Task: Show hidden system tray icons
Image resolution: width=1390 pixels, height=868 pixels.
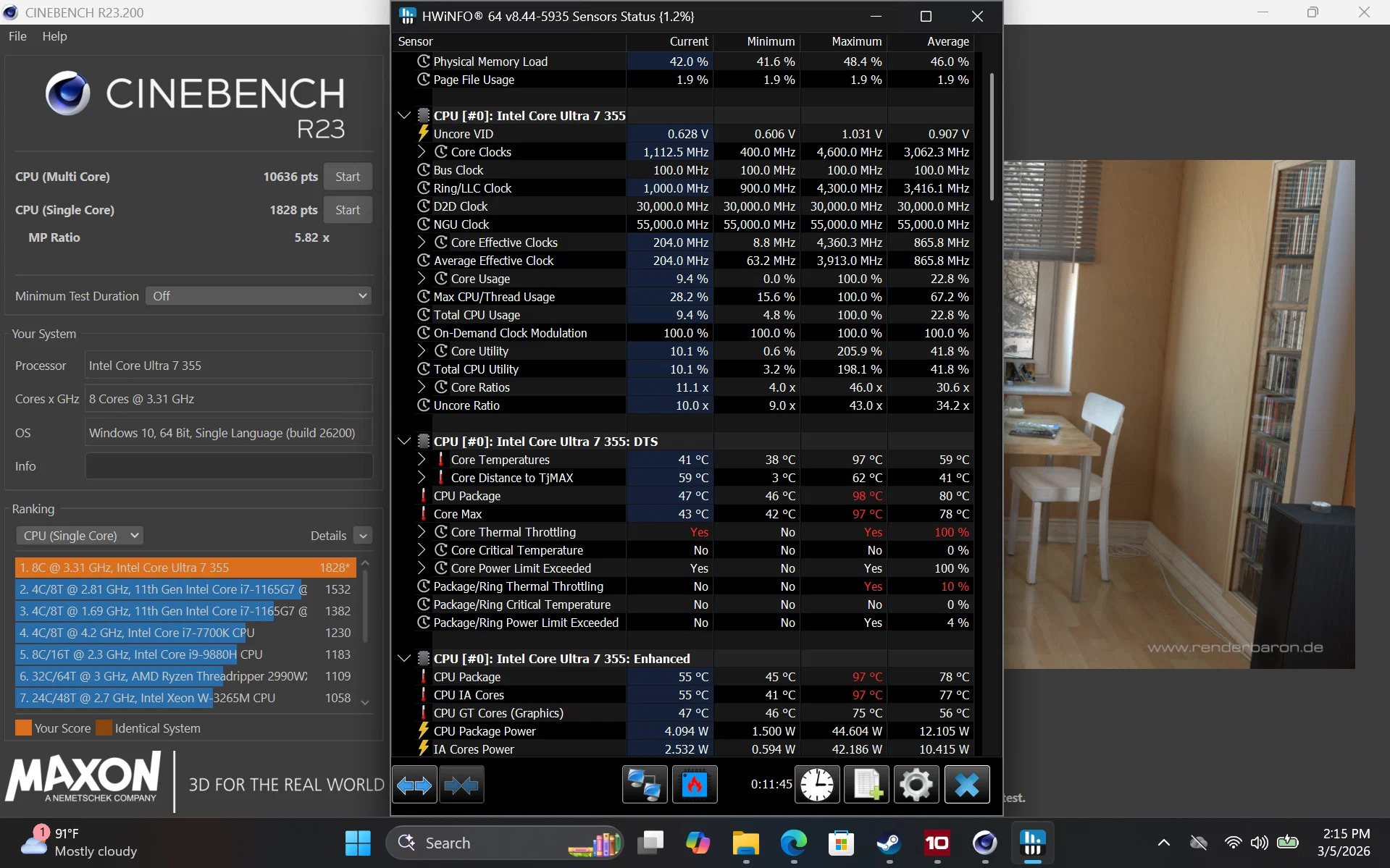Action: tap(1164, 843)
